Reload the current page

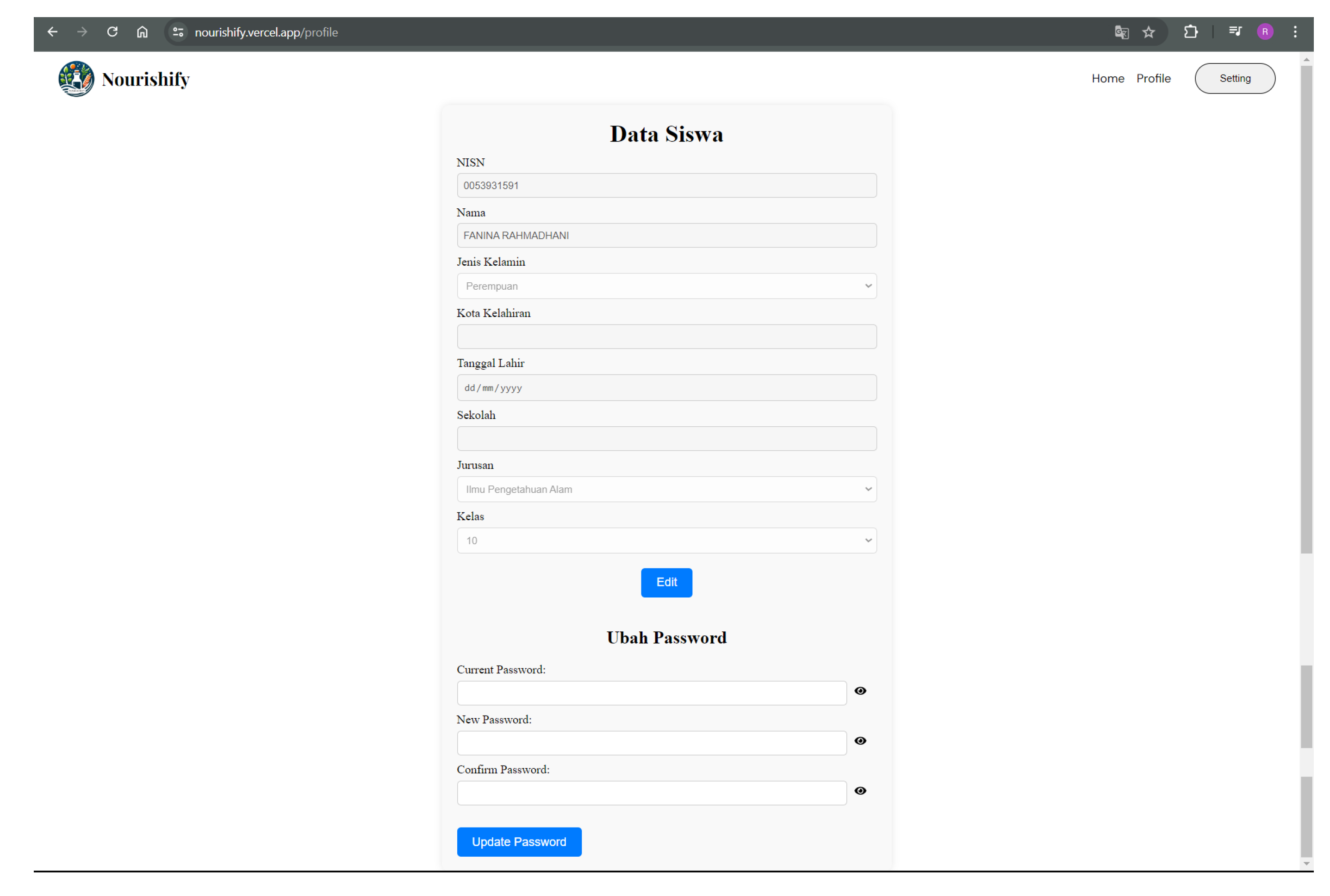(x=112, y=31)
